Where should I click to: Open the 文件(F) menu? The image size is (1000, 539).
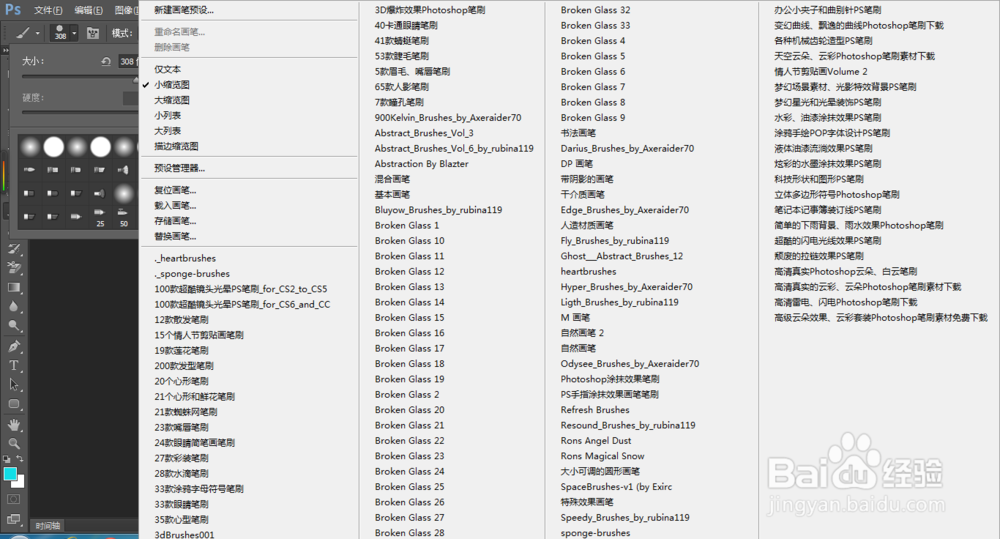point(48,10)
